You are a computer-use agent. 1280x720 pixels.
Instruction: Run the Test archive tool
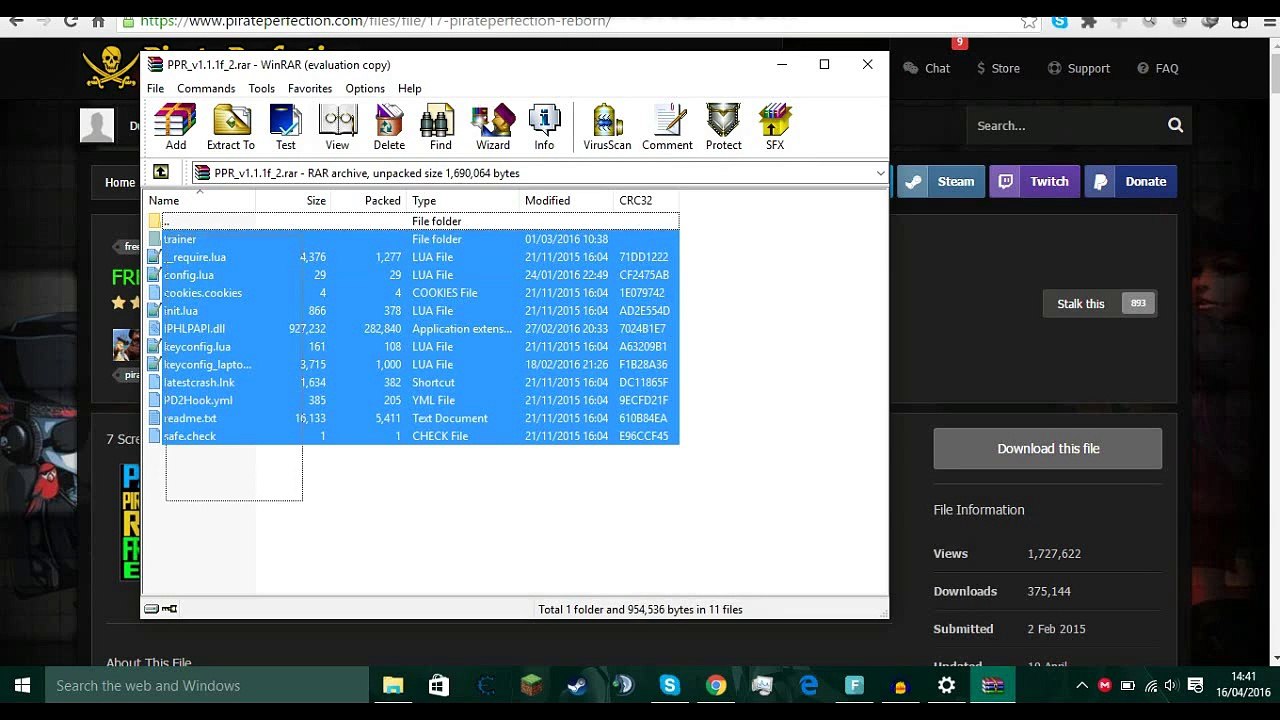(x=286, y=127)
